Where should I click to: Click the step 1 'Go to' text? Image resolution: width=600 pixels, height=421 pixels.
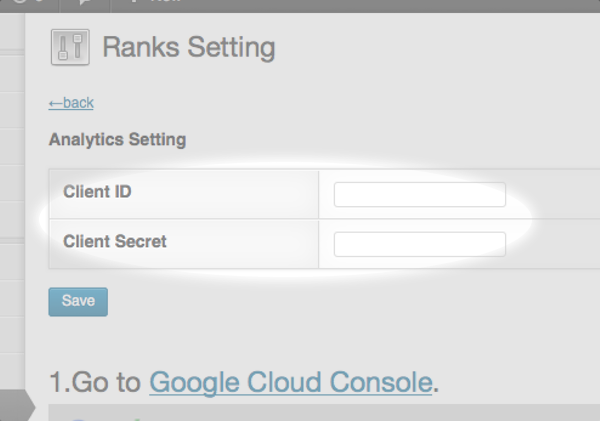[106, 382]
